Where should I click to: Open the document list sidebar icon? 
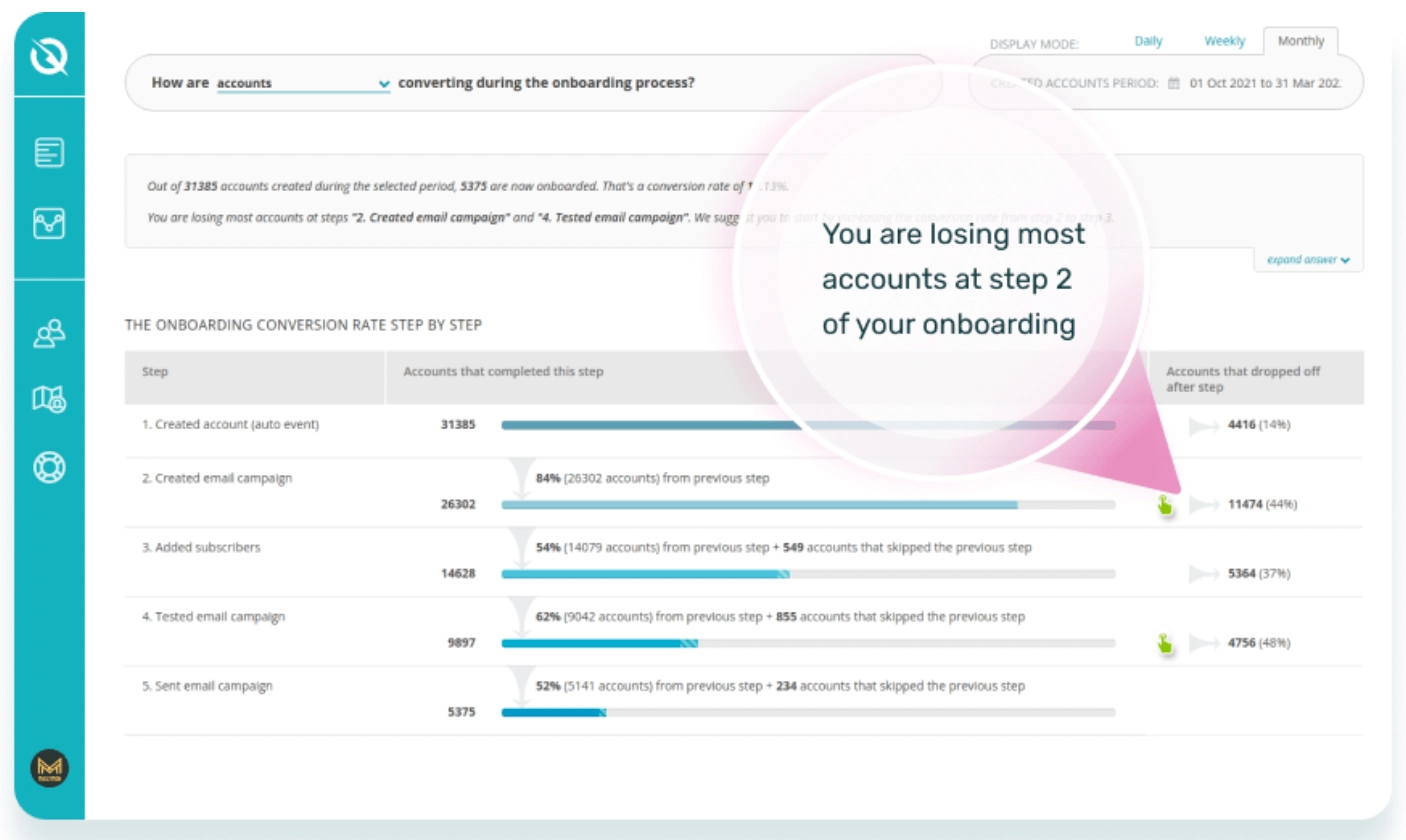(x=49, y=153)
